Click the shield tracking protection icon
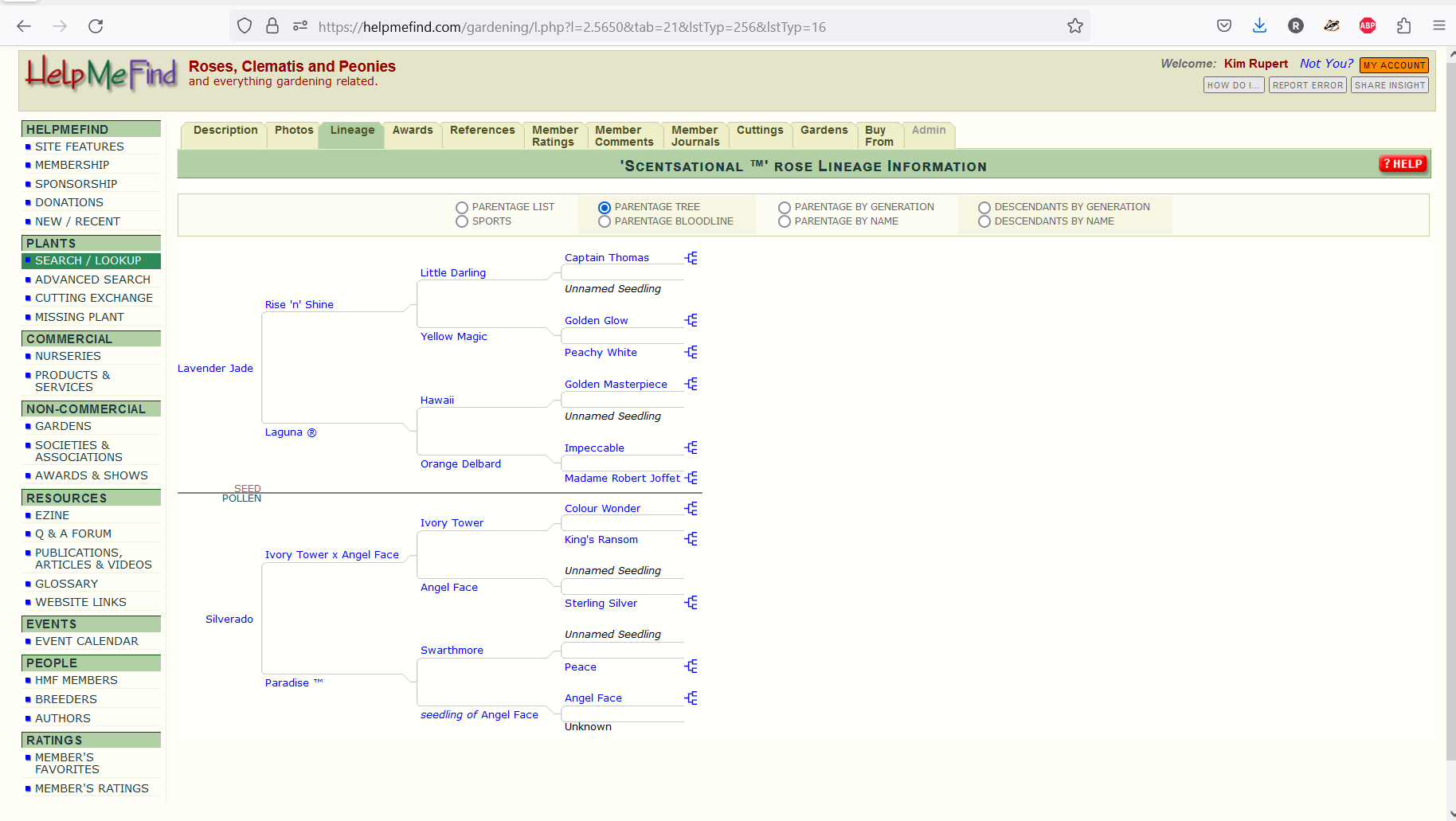The width and height of the screenshot is (1456, 821). [x=245, y=26]
